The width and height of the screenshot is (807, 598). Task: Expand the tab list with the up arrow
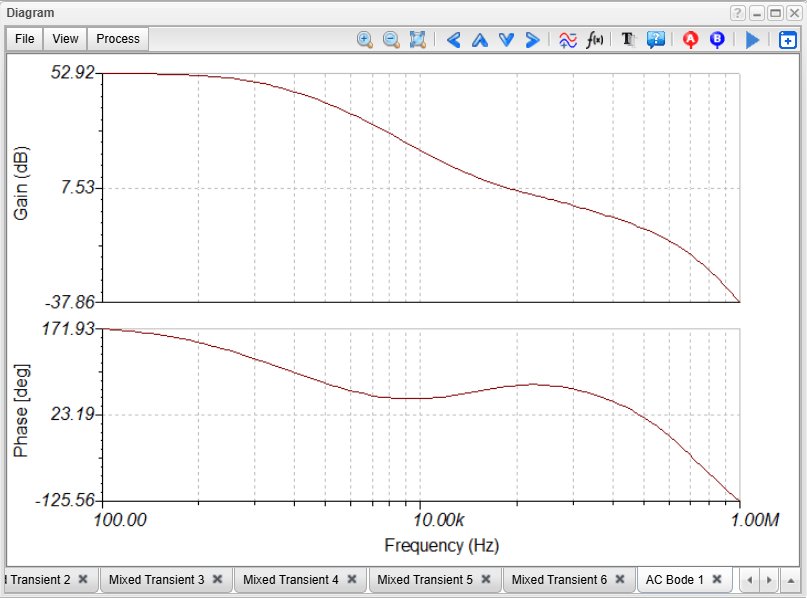[x=791, y=579]
